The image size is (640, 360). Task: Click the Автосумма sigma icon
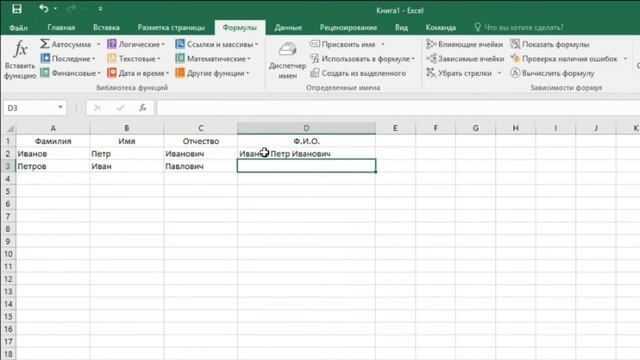(x=45, y=44)
